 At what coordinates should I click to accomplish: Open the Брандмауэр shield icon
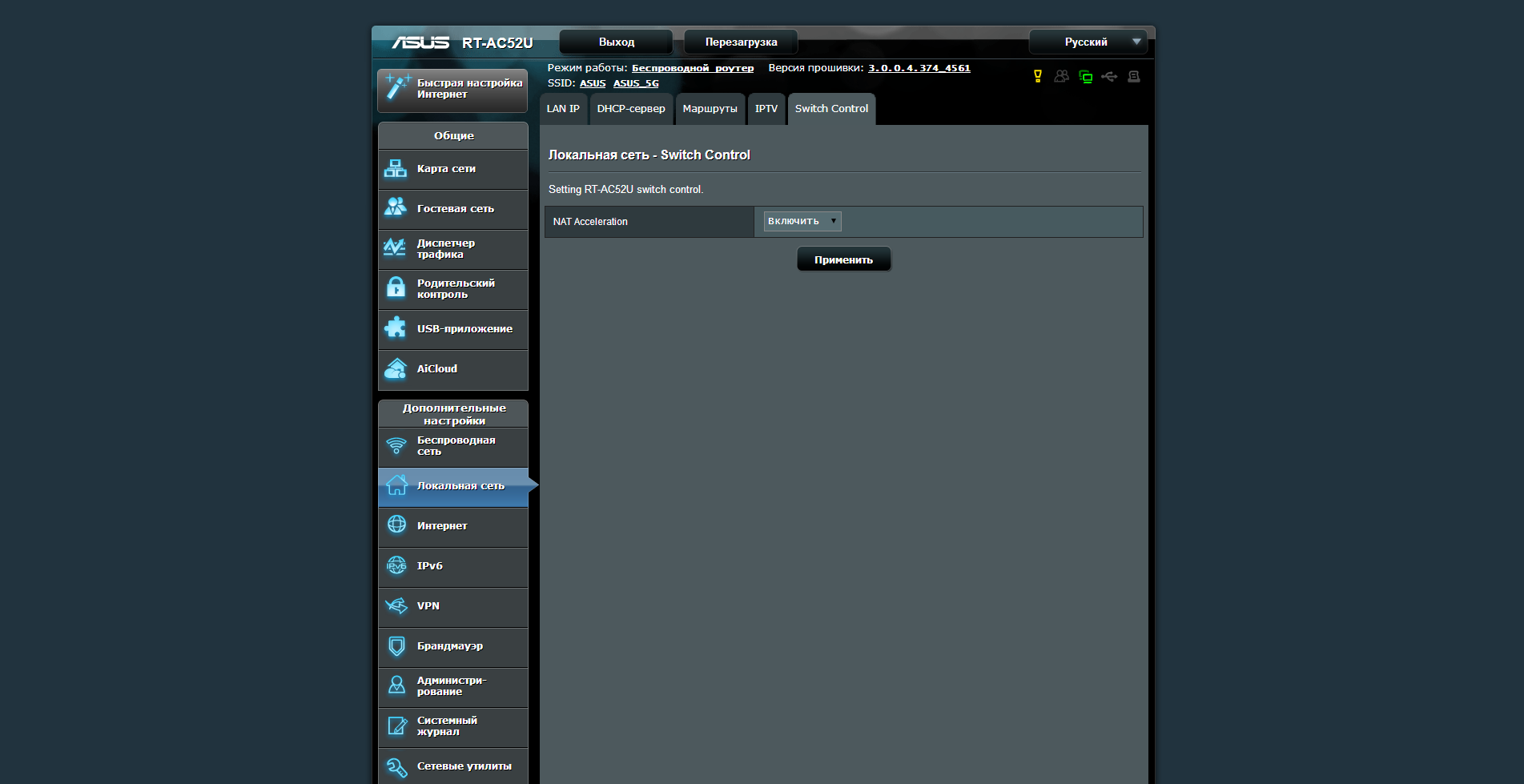coord(396,645)
